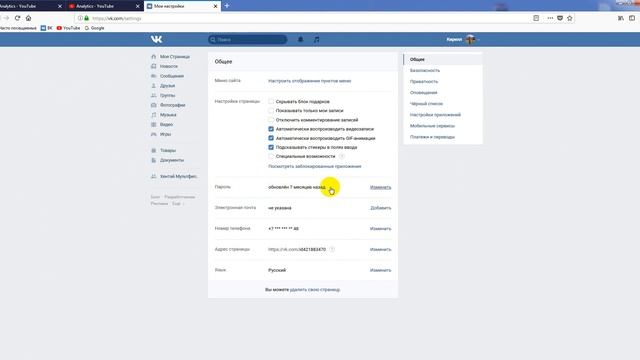Viewport: 640px width, 360px height.
Task: Uncheck Автоматически воспроизводить видеозаписи
Action: pyautogui.click(x=271, y=129)
